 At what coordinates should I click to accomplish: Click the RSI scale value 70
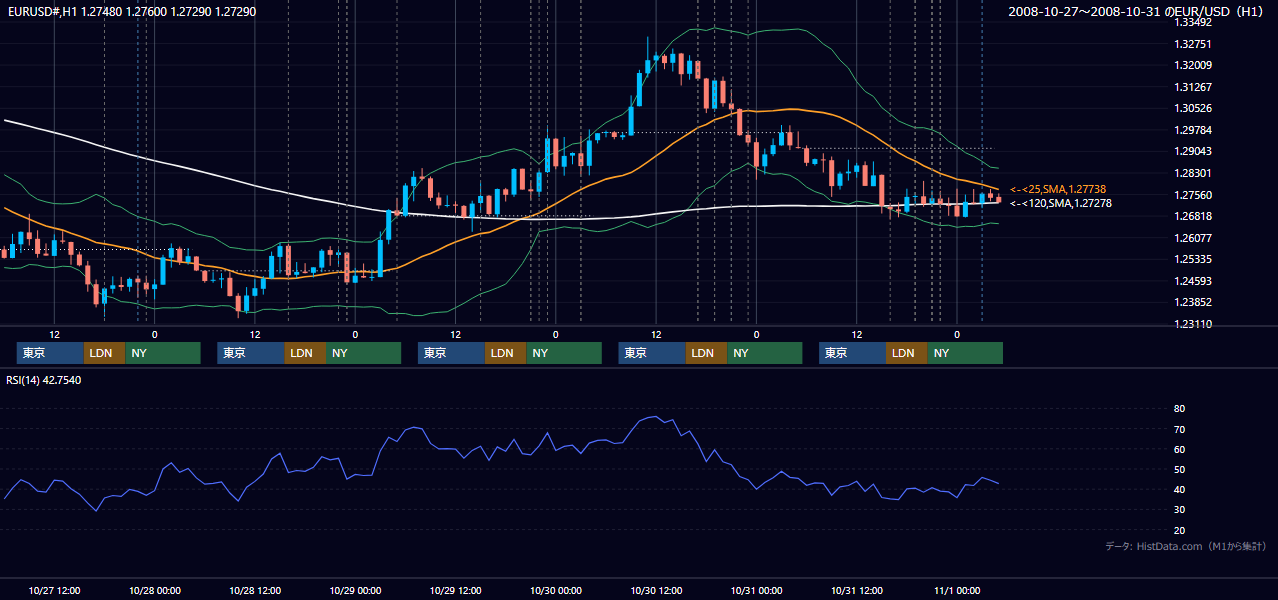1179,429
